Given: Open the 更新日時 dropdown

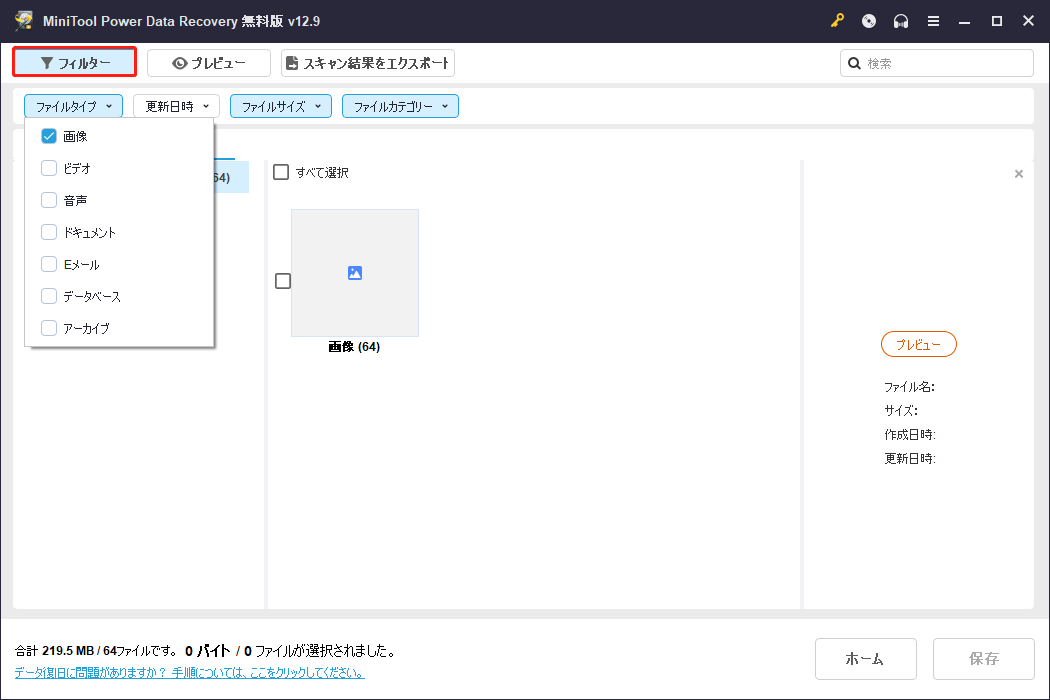Looking at the screenshot, I should coord(176,106).
